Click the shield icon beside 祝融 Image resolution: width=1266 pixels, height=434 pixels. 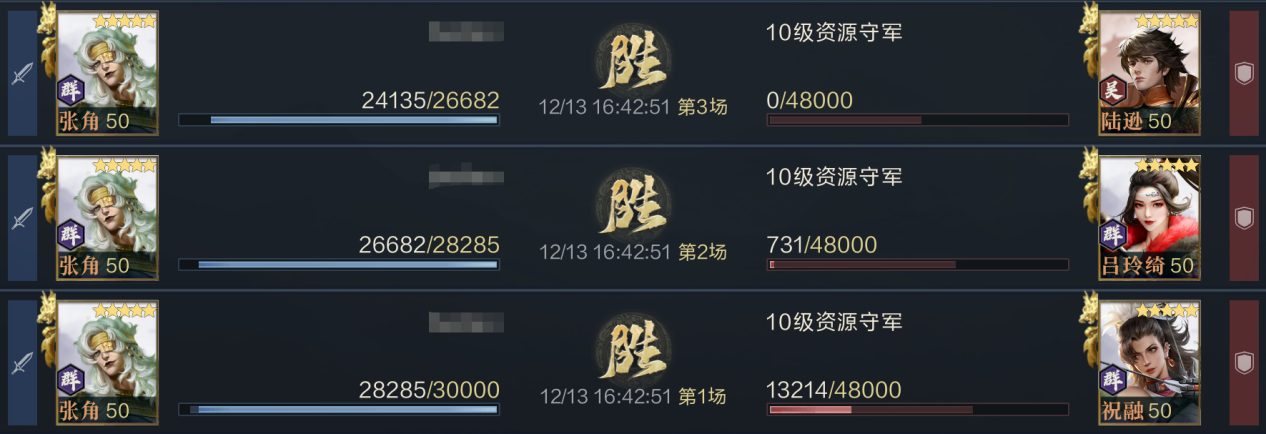[x=1243, y=362]
